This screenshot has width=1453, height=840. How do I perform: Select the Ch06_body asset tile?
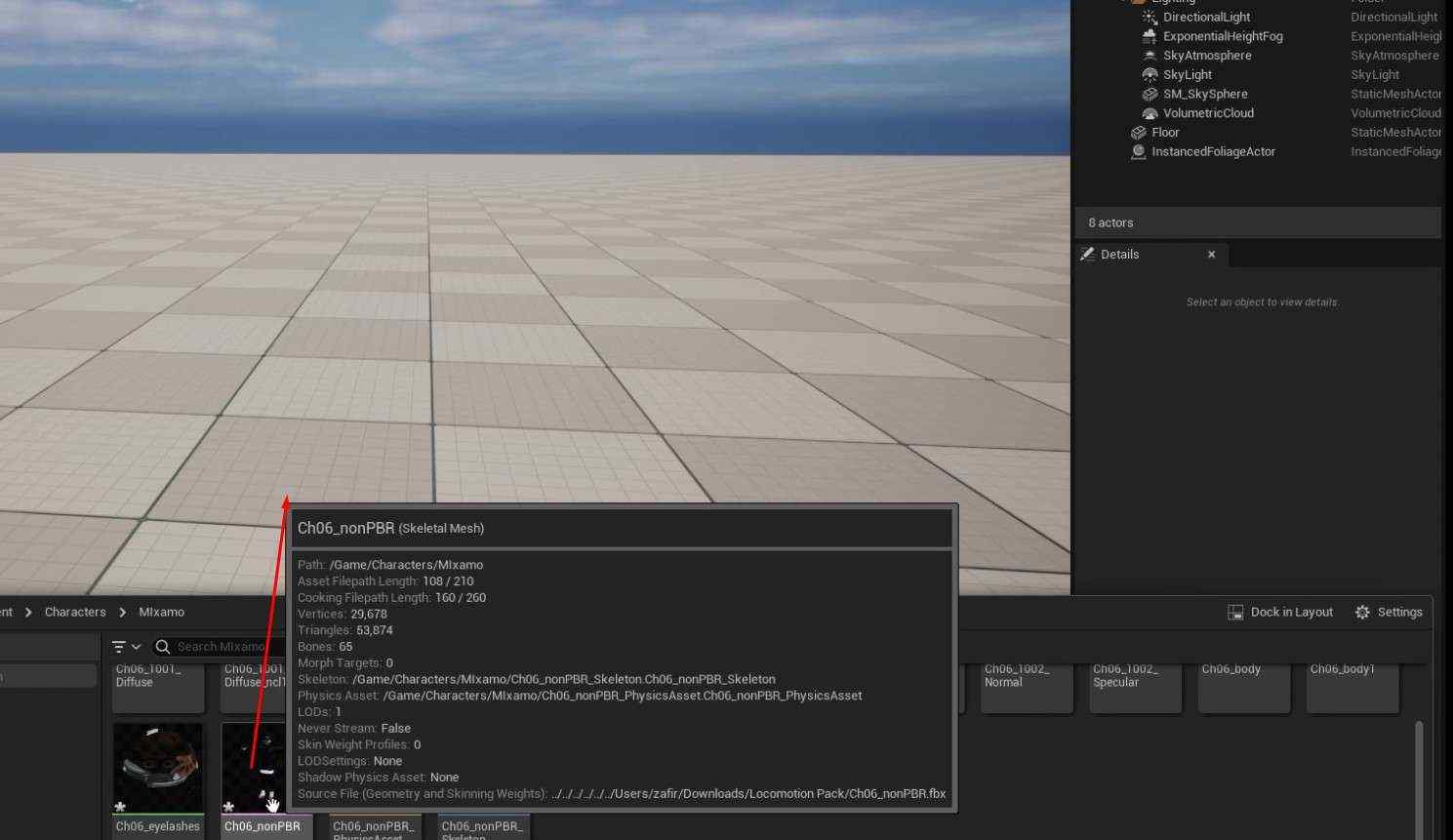click(x=1244, y=687)
